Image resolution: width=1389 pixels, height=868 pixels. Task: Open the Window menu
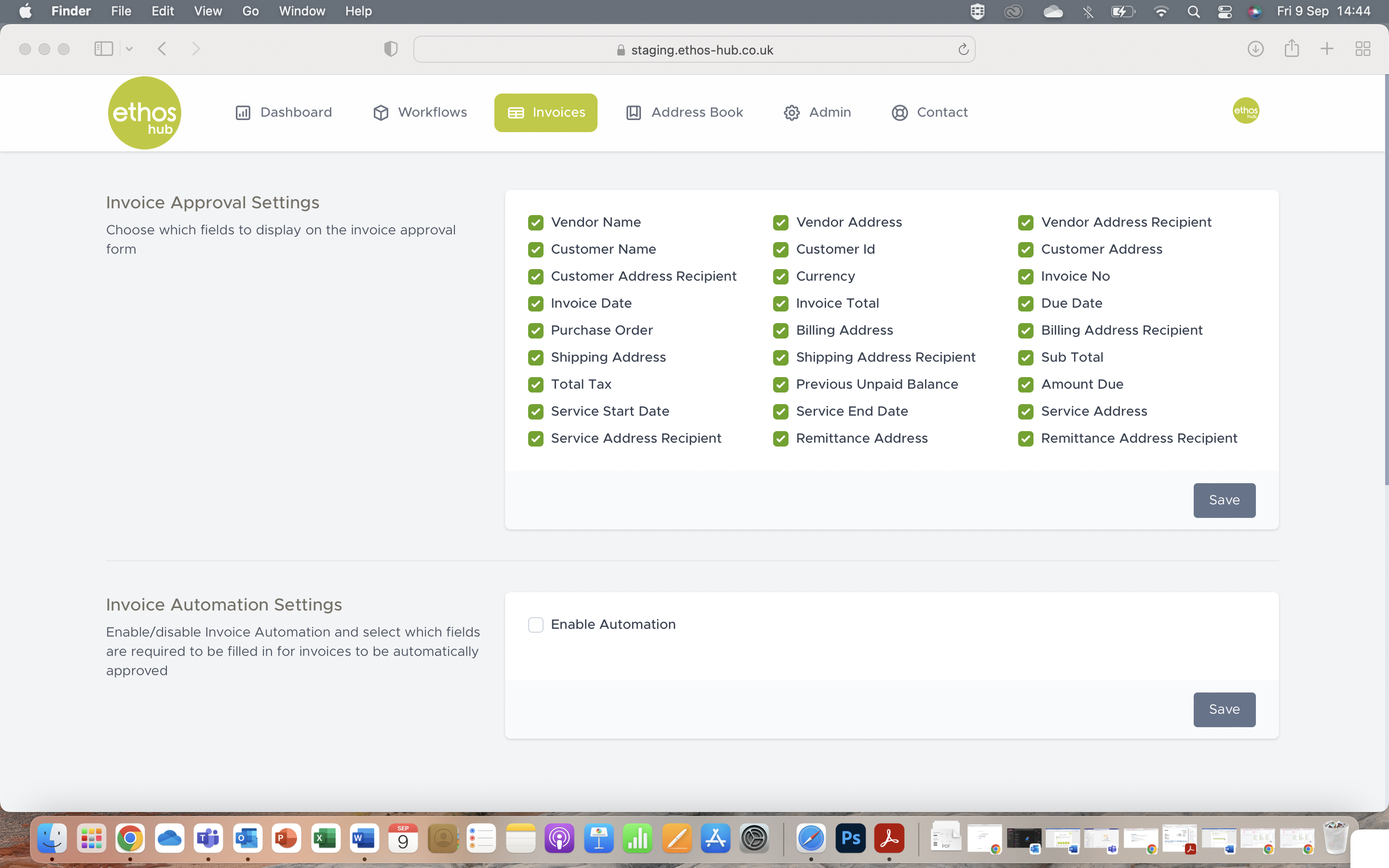[x=301, y=11]
